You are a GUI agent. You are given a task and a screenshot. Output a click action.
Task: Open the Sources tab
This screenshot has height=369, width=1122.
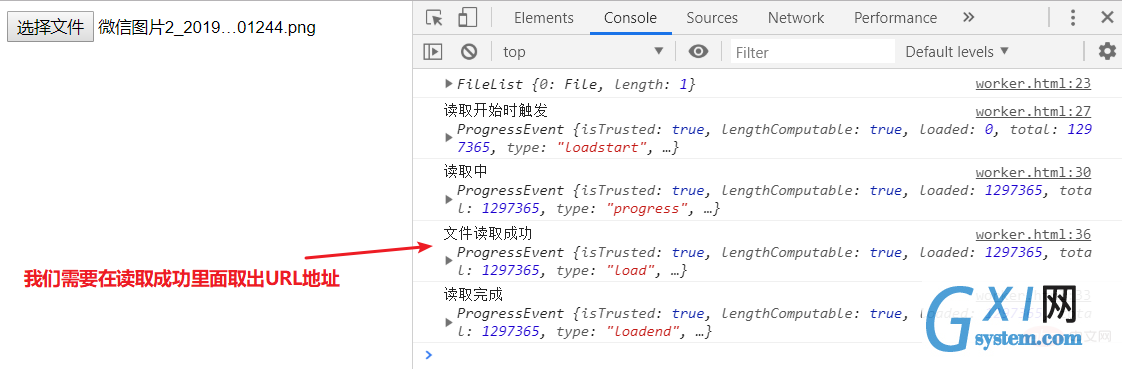coord(712,18)
